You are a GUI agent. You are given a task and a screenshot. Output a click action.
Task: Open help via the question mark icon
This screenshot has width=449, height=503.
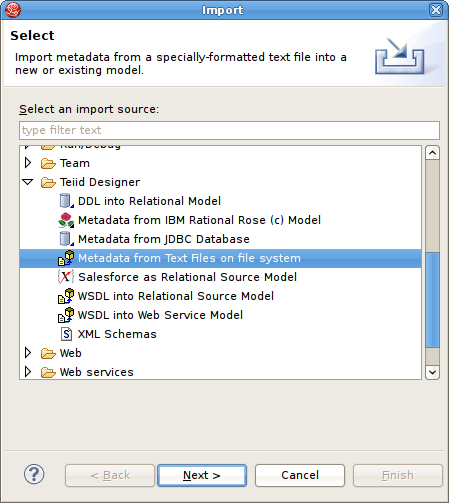pos(34,474)
